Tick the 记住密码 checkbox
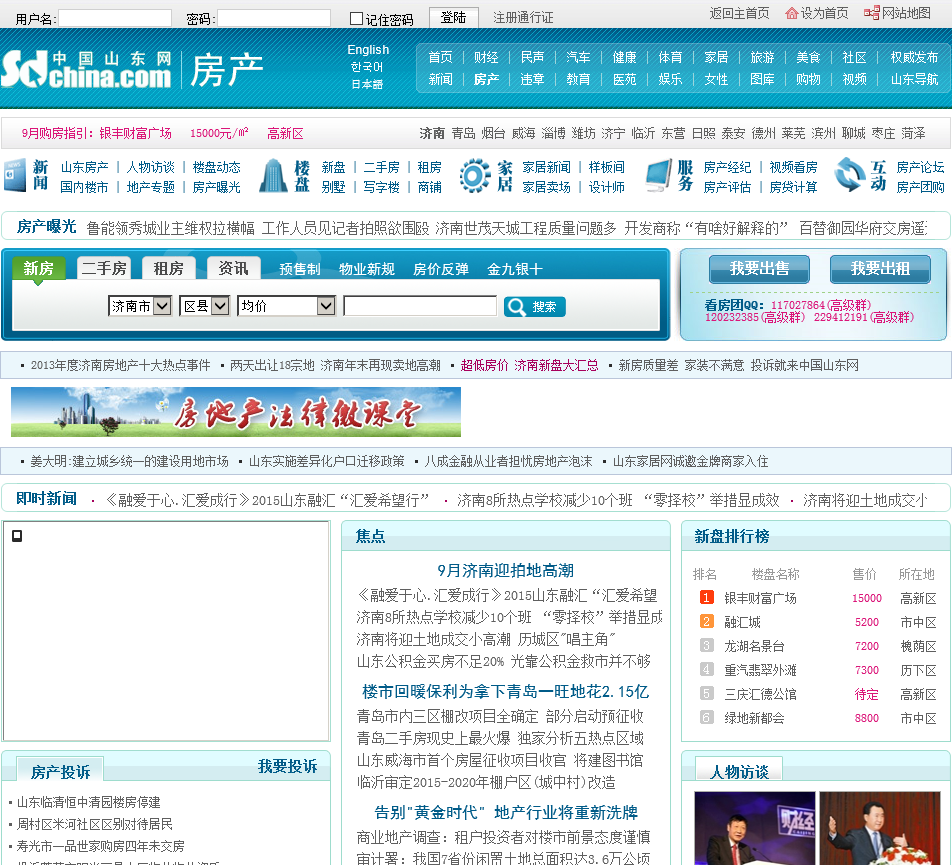952x865 pixels. (356, 19)
